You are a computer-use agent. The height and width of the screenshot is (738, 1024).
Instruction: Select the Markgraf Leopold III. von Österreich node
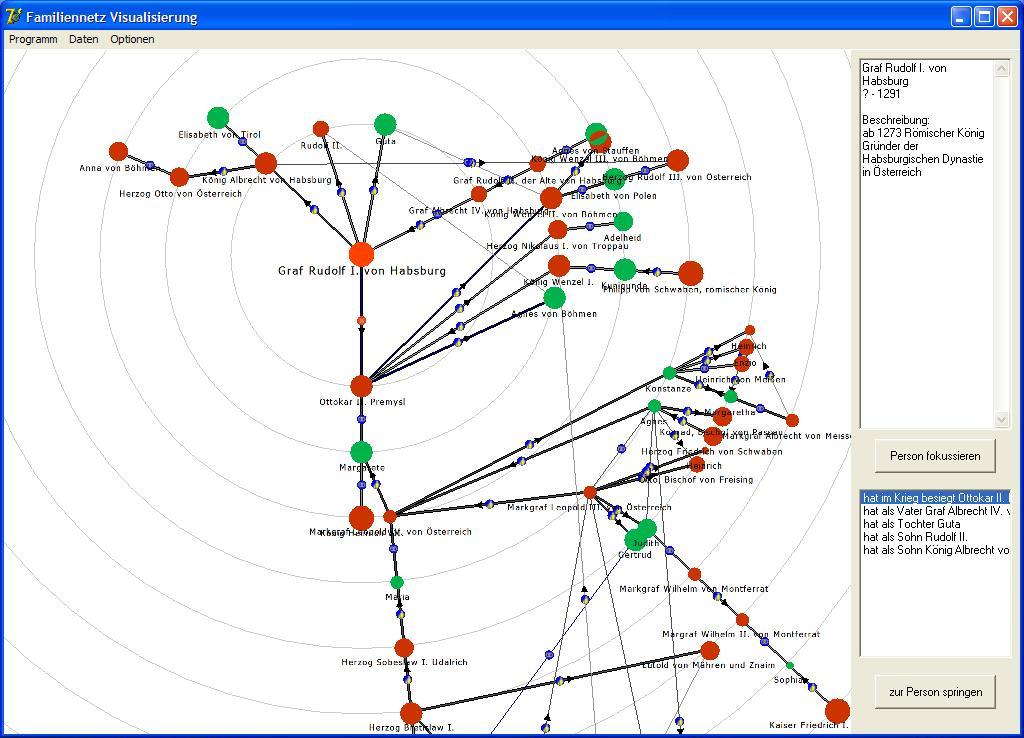(x=590, y=492)
